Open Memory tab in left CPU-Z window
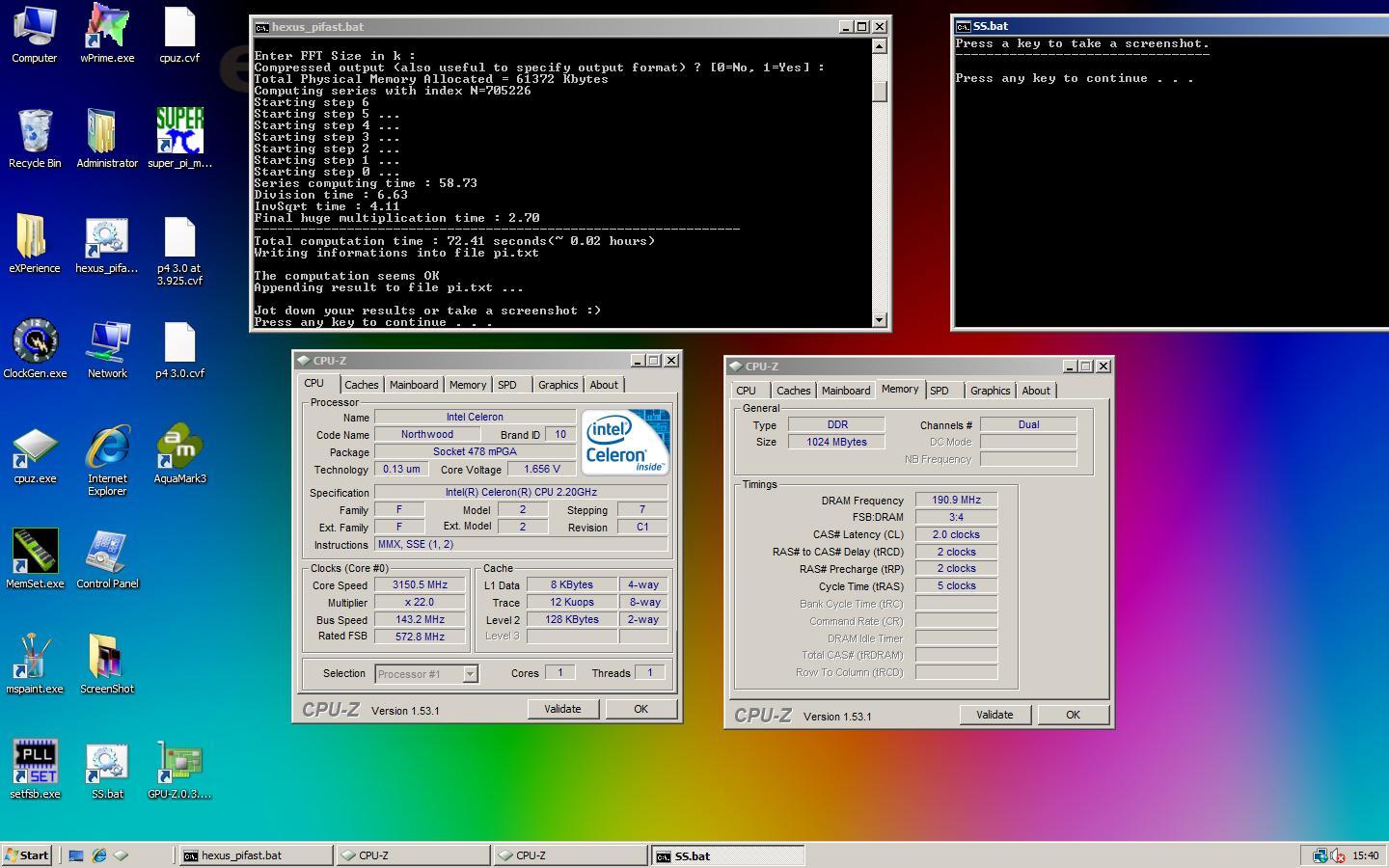The image size is (1389, 868). (x=468, y=385)
